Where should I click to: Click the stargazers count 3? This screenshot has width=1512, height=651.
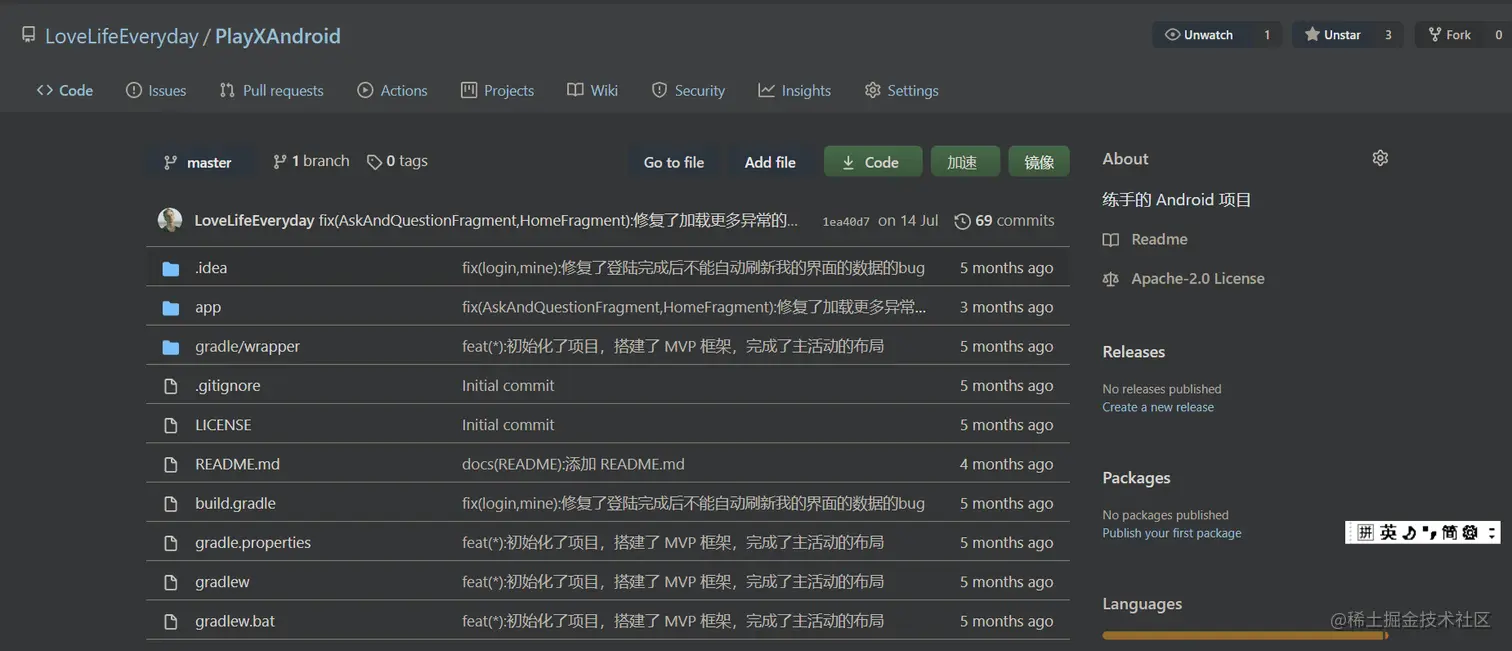click(1388, 35)
